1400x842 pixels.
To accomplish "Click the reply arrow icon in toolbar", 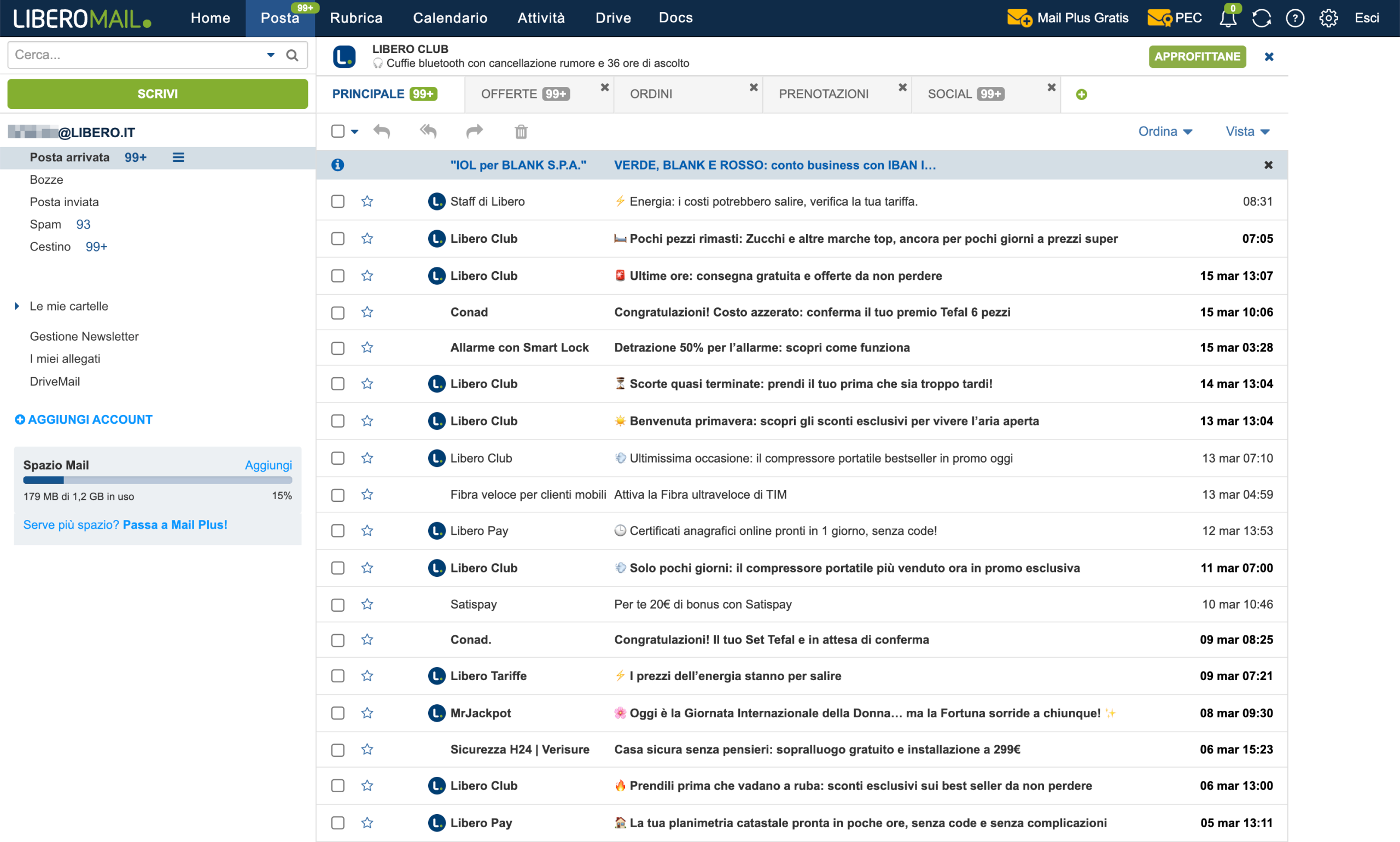I will tap(382, 132).
